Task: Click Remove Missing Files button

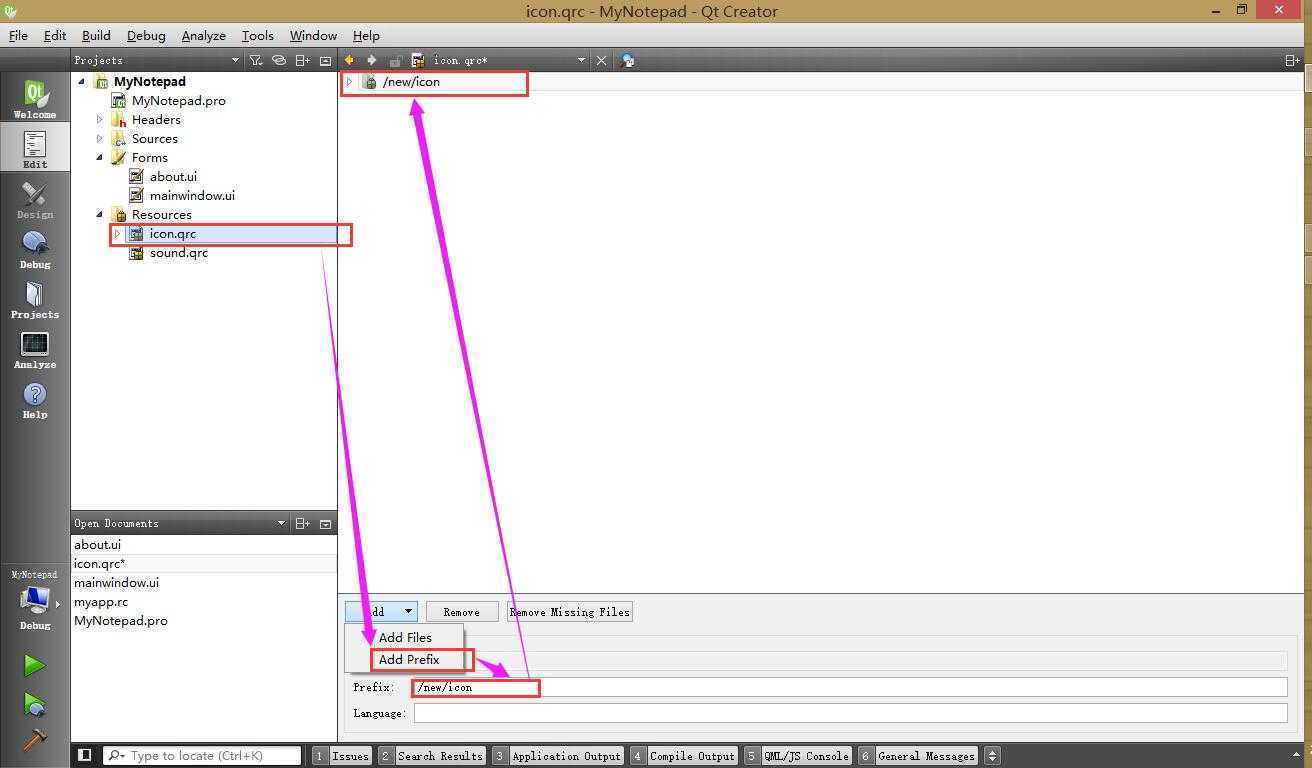Action: pos(569,611)
